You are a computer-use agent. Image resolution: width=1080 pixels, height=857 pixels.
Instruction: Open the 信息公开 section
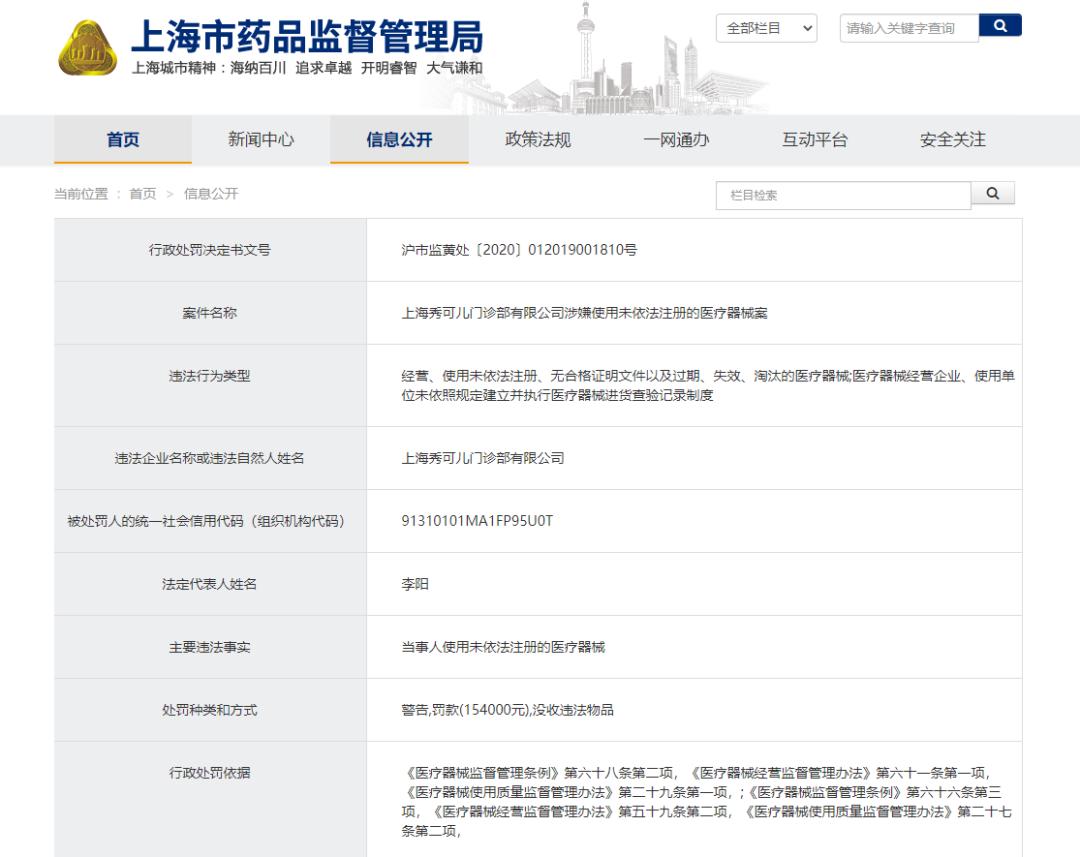click(x=398, y=140)
